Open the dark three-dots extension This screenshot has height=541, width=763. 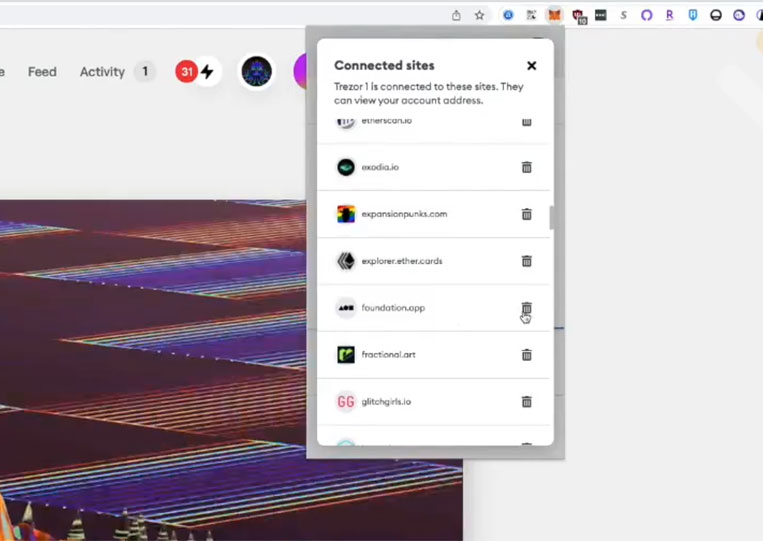(600, 15)
